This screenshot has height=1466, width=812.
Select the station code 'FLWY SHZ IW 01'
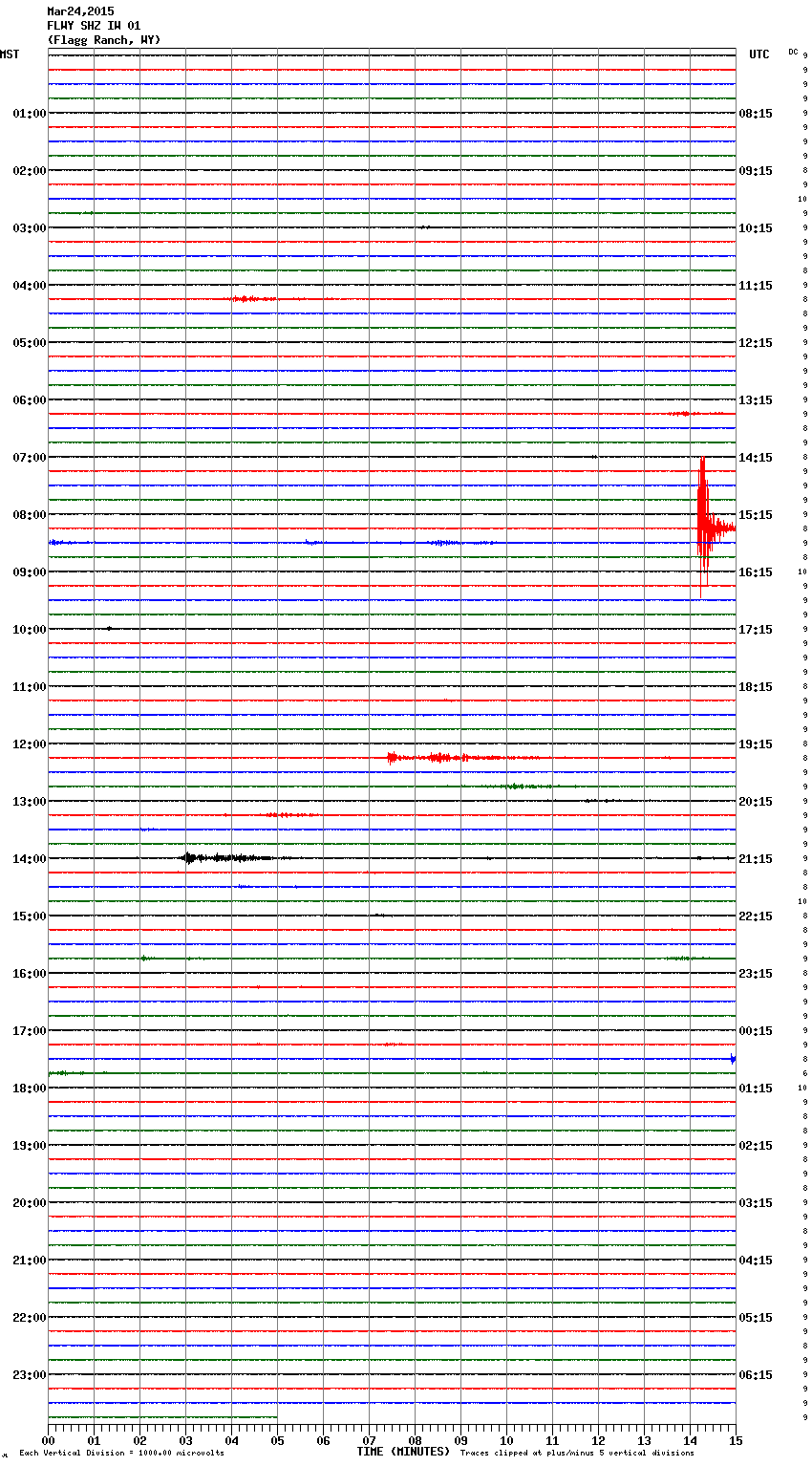pyautogui.click(x=94, y=26)
